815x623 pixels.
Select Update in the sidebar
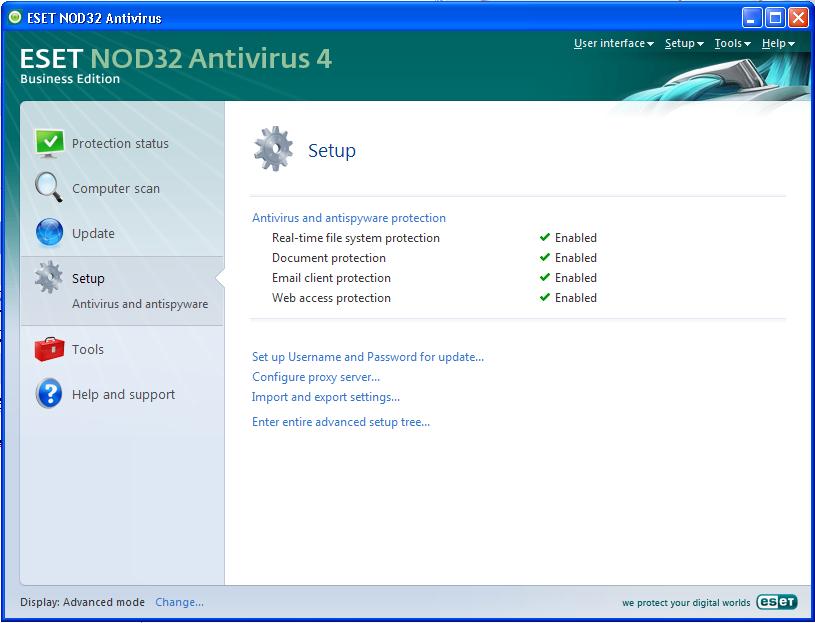[93, 233]
